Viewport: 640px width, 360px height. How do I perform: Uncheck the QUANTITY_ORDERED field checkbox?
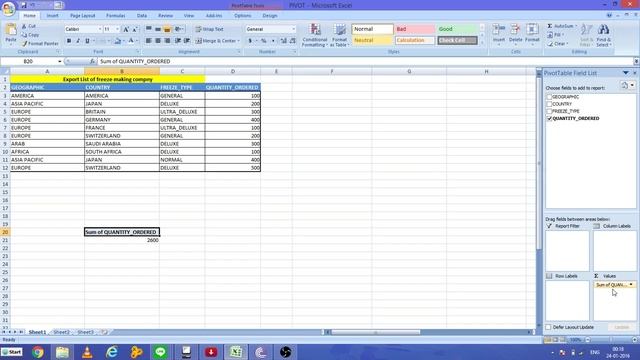[549, 118]
